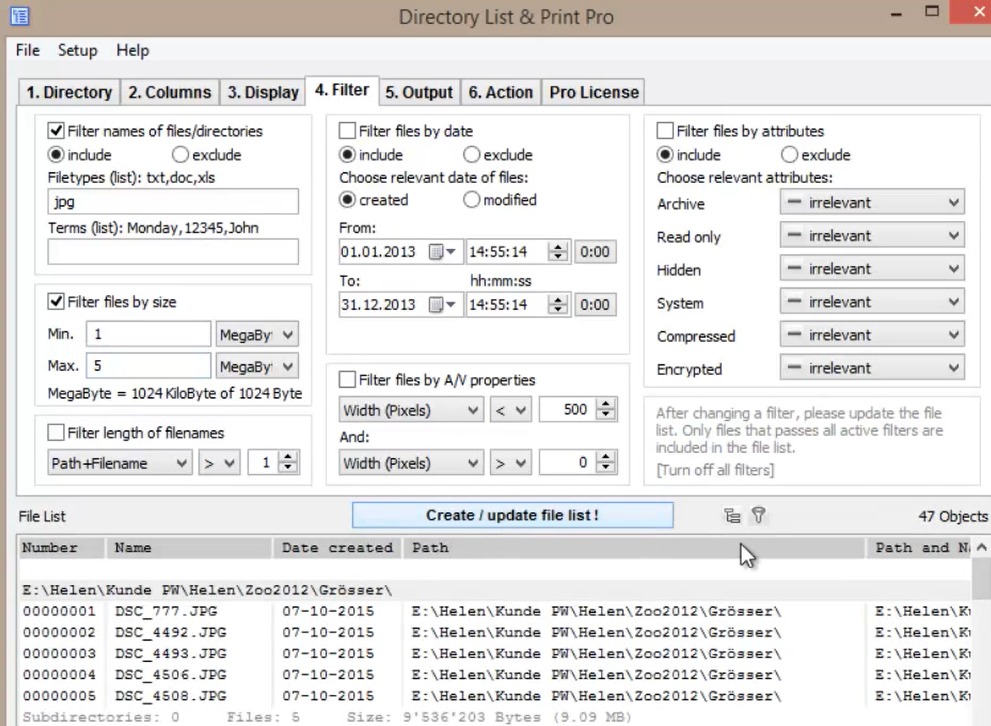Click the empty Terms list input field
Image resolution: width=991 pixels, height=726 pixels.
click(173, 251)
